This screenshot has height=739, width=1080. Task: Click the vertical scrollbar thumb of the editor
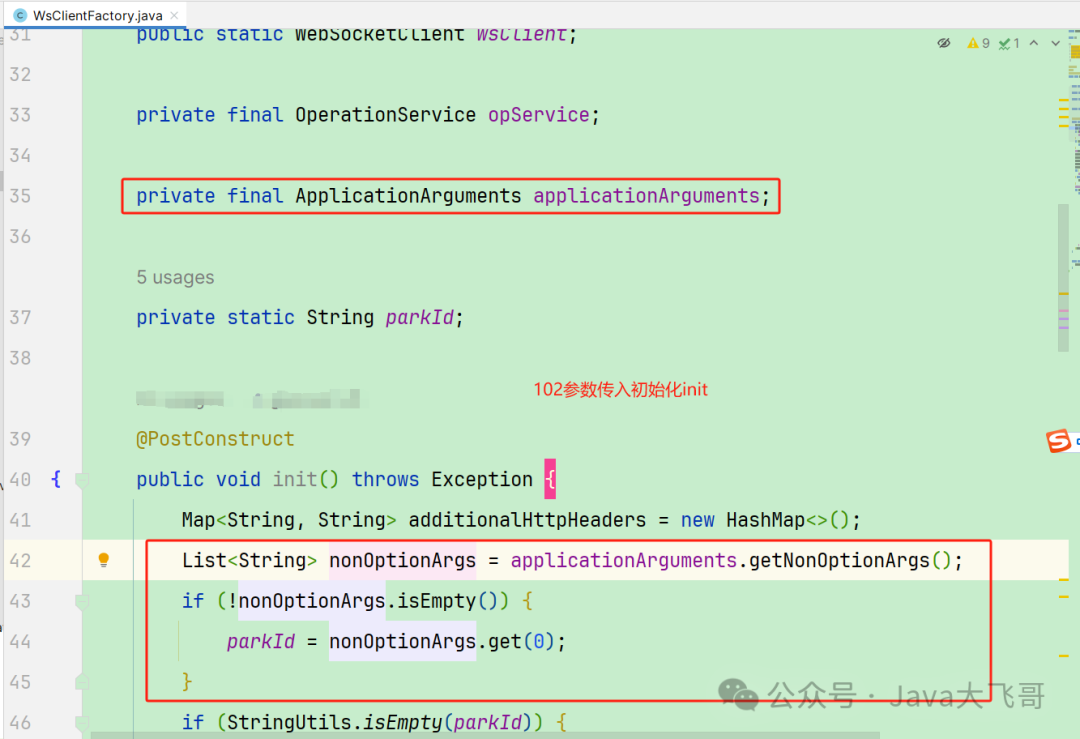(1063, 278)
